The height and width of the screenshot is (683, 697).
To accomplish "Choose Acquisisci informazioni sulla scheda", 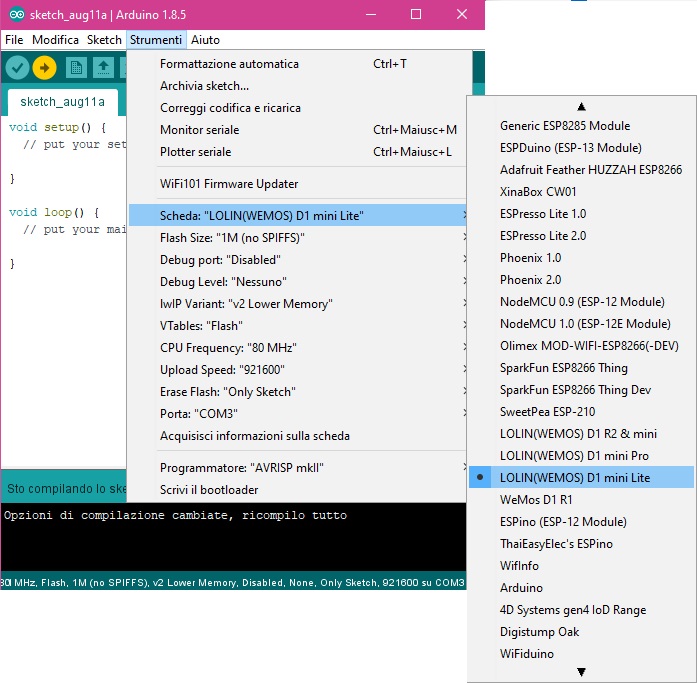I will pos(297,436).
